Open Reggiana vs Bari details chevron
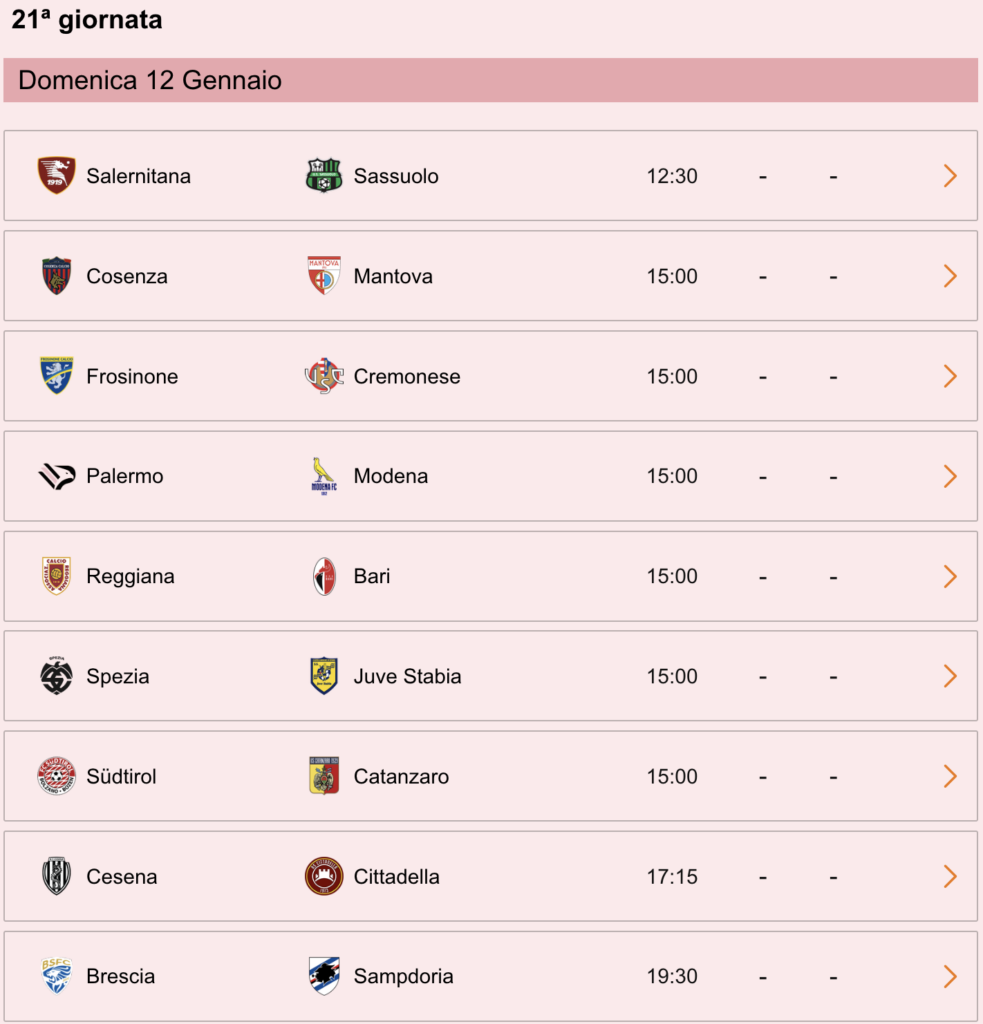This screenshot has width=983, height=1024. point(950,576)
